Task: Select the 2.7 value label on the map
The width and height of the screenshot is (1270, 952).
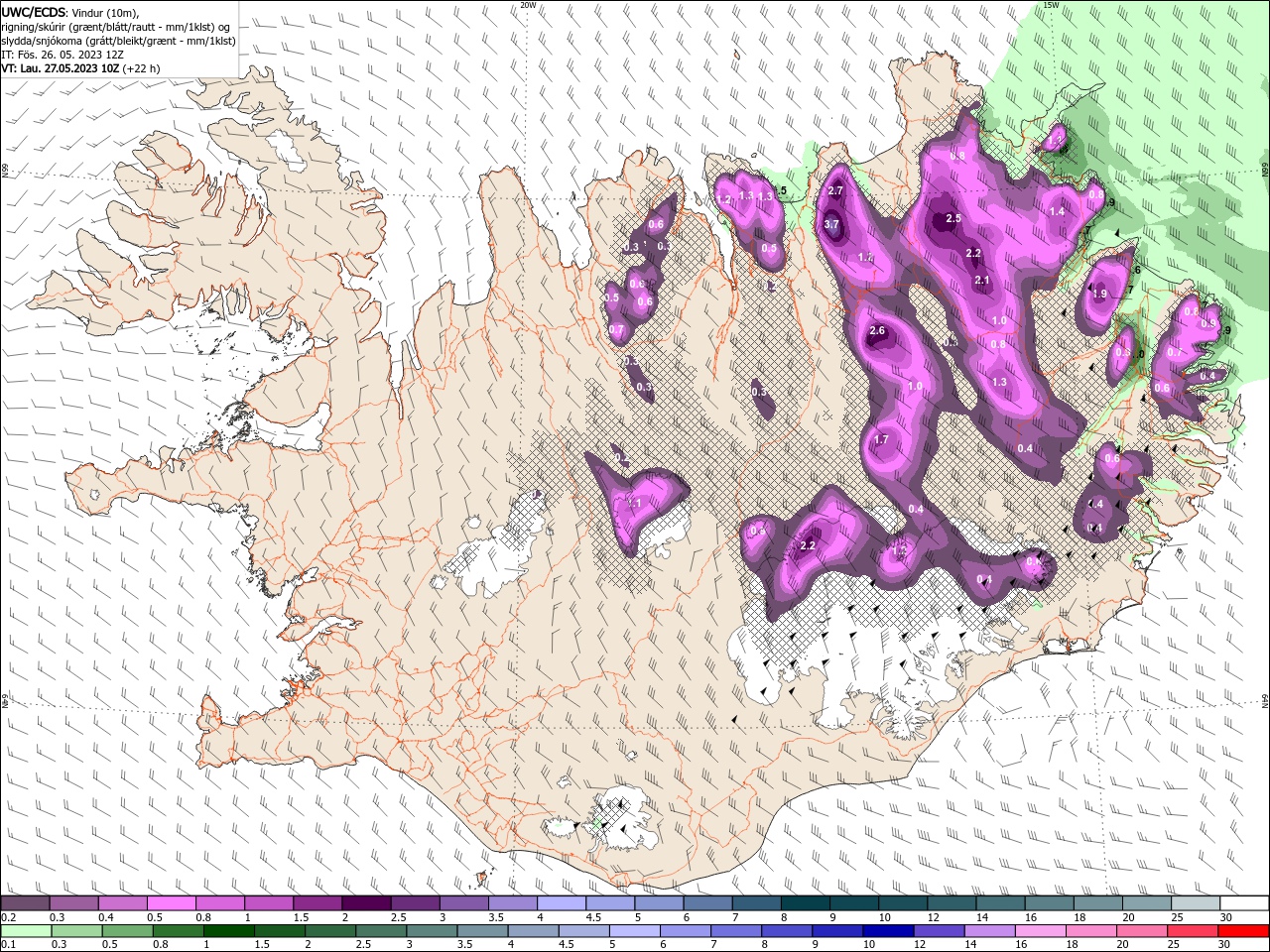Action: [835, 190]
